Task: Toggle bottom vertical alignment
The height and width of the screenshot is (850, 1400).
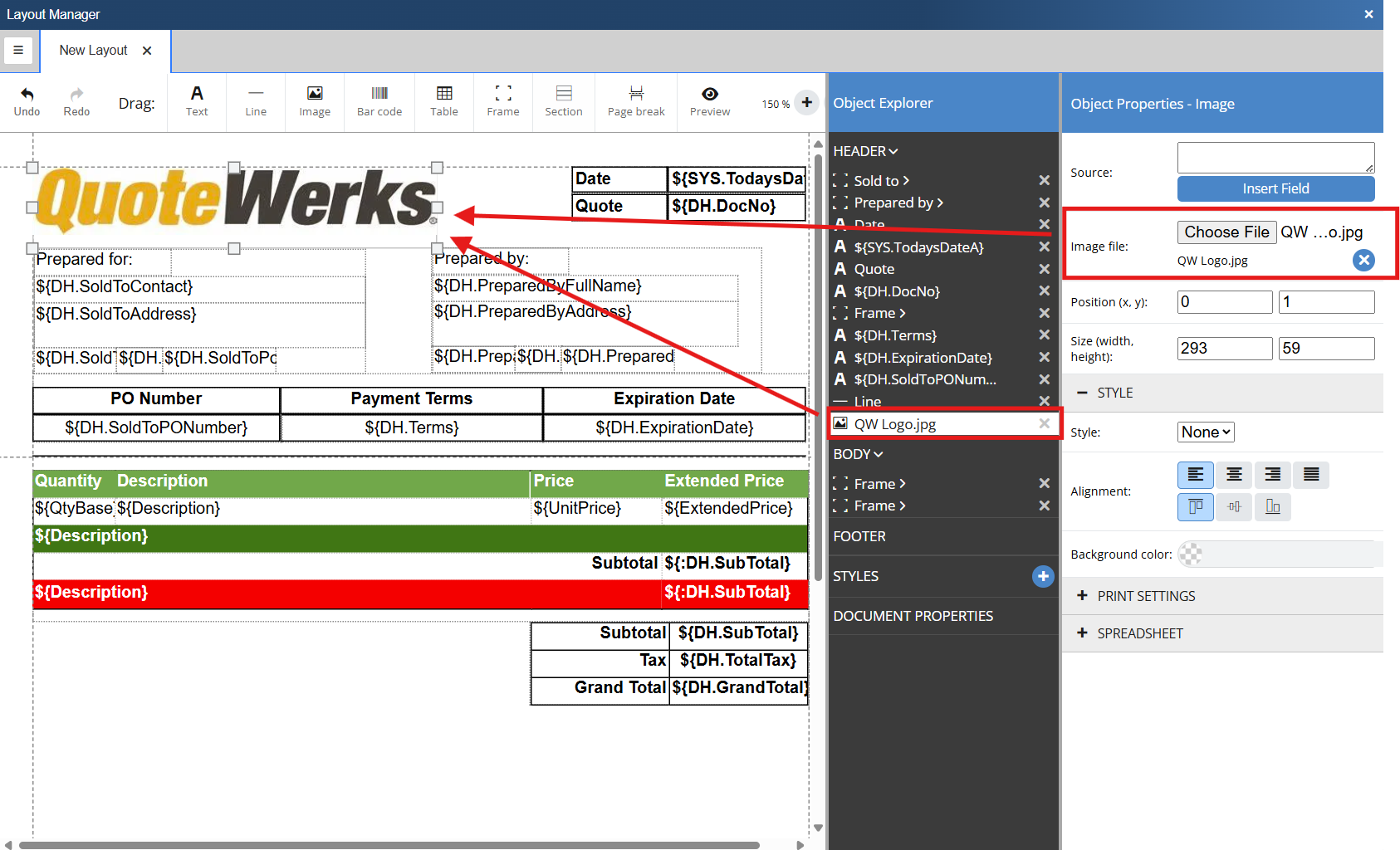Action: tap(1272, 506)
